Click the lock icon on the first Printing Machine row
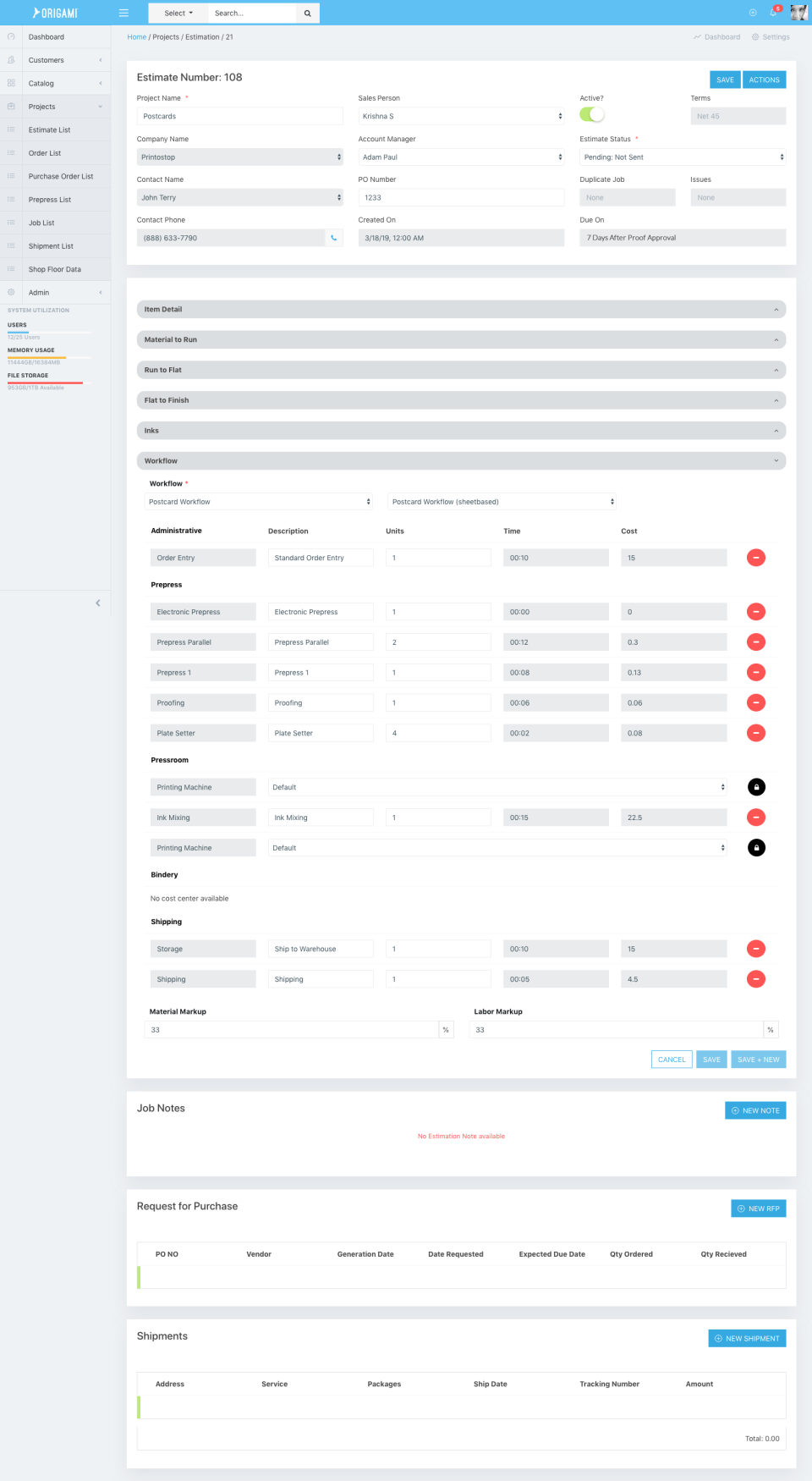This screenshot has width=812, height=1481. tap(756, 787)
